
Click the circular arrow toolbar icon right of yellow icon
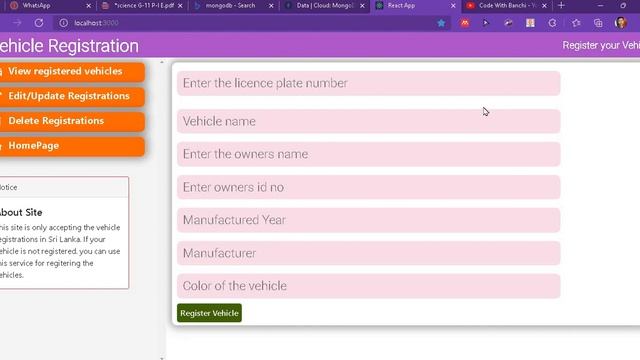pyautogui.click(x=552, y=23)
